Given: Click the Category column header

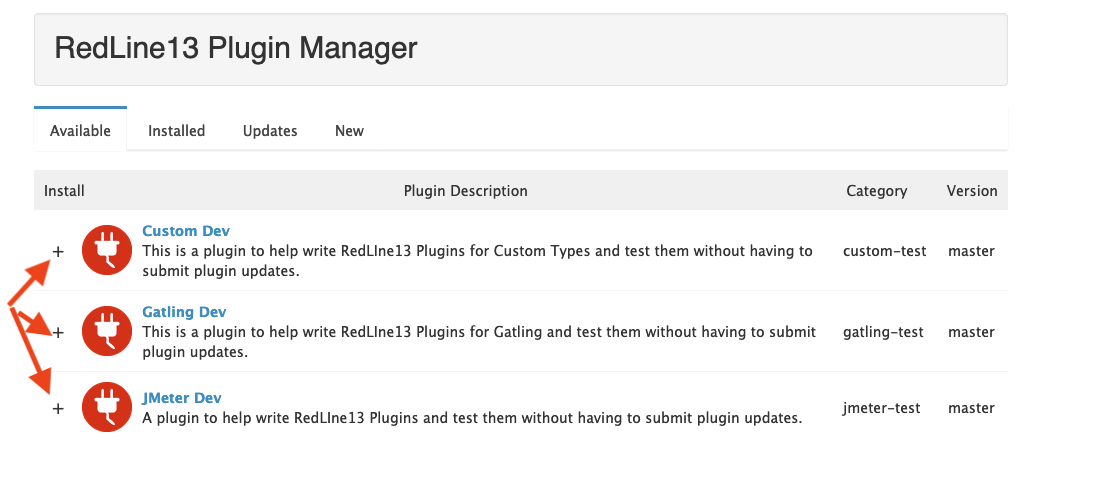Looking at the screenshot, I should [x=876, y=191].
